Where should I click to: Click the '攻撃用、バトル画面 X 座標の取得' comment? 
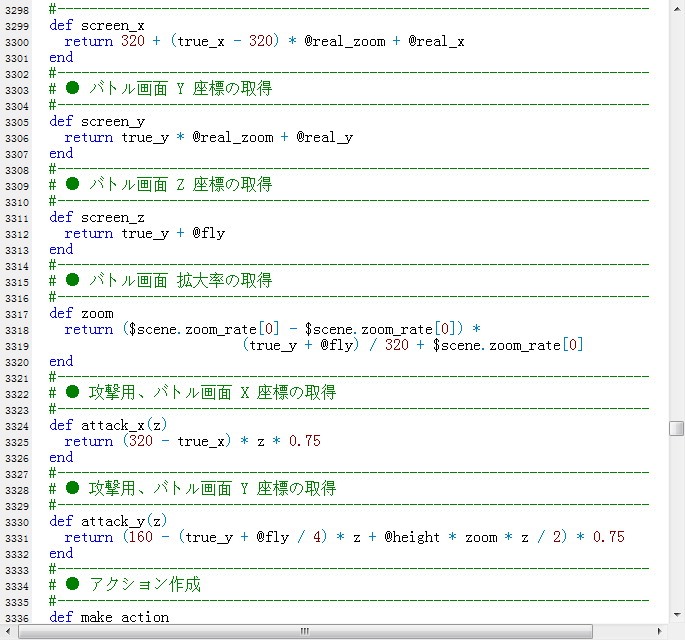pos(212,393)
